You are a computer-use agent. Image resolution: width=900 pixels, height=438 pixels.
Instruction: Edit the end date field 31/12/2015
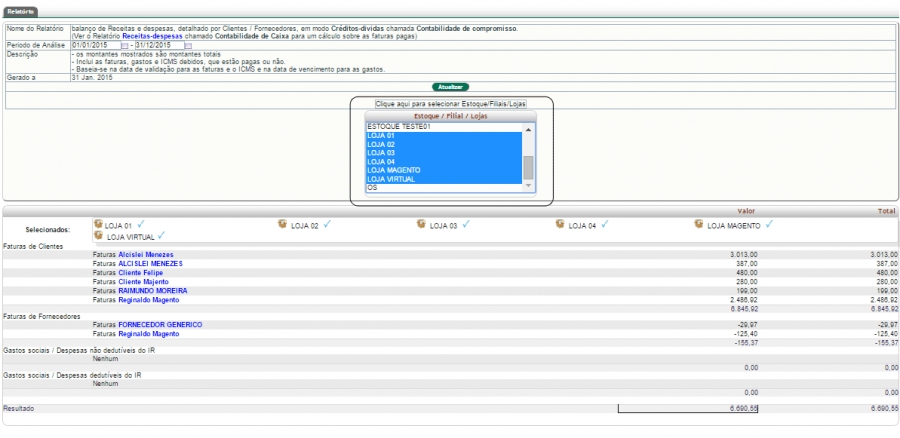(160, 45)
